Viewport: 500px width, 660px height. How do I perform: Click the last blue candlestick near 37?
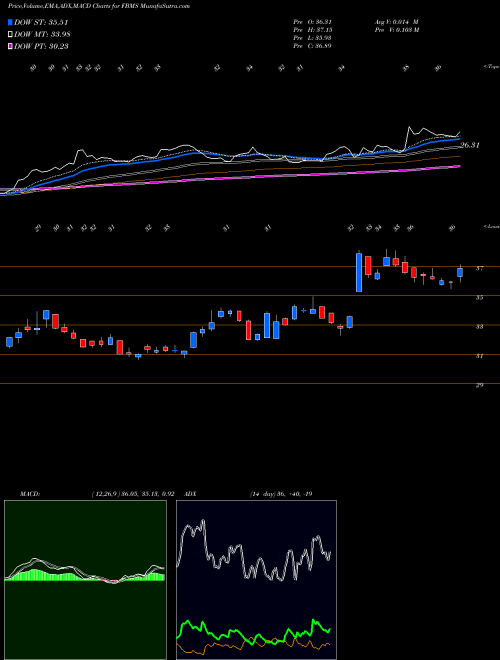[x=460, y=272]
